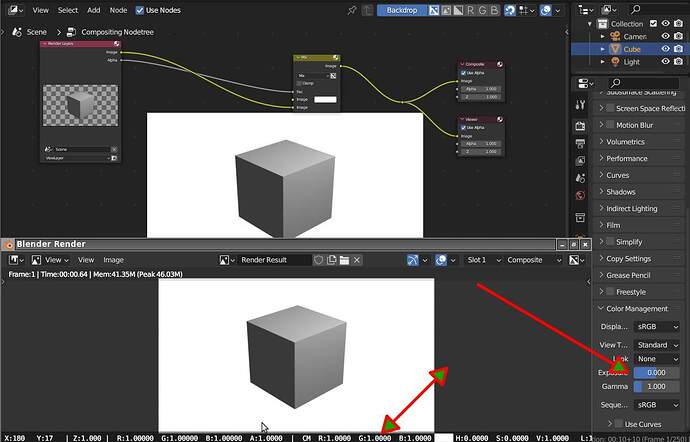Select the Alpha backdrop channel icon
690x442 pixels.
click(x=458, y=10)
